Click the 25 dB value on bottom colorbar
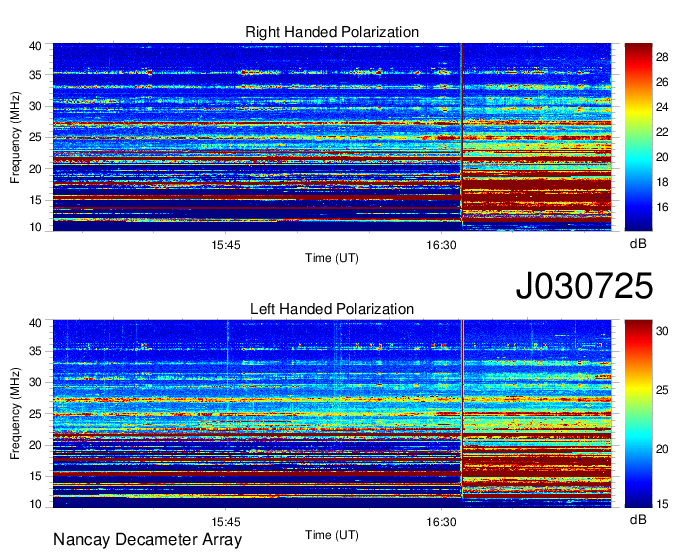The width and height of the screenshot is (680, 552). (x=662, y=390)
